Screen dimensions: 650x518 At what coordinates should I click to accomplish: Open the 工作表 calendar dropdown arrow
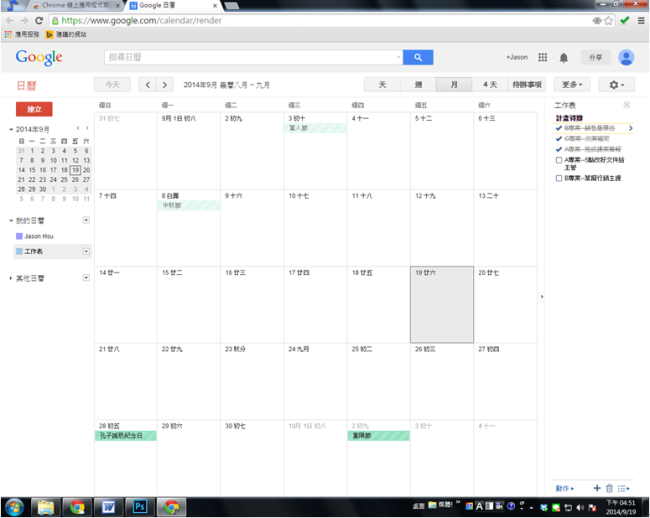(86, 251)
